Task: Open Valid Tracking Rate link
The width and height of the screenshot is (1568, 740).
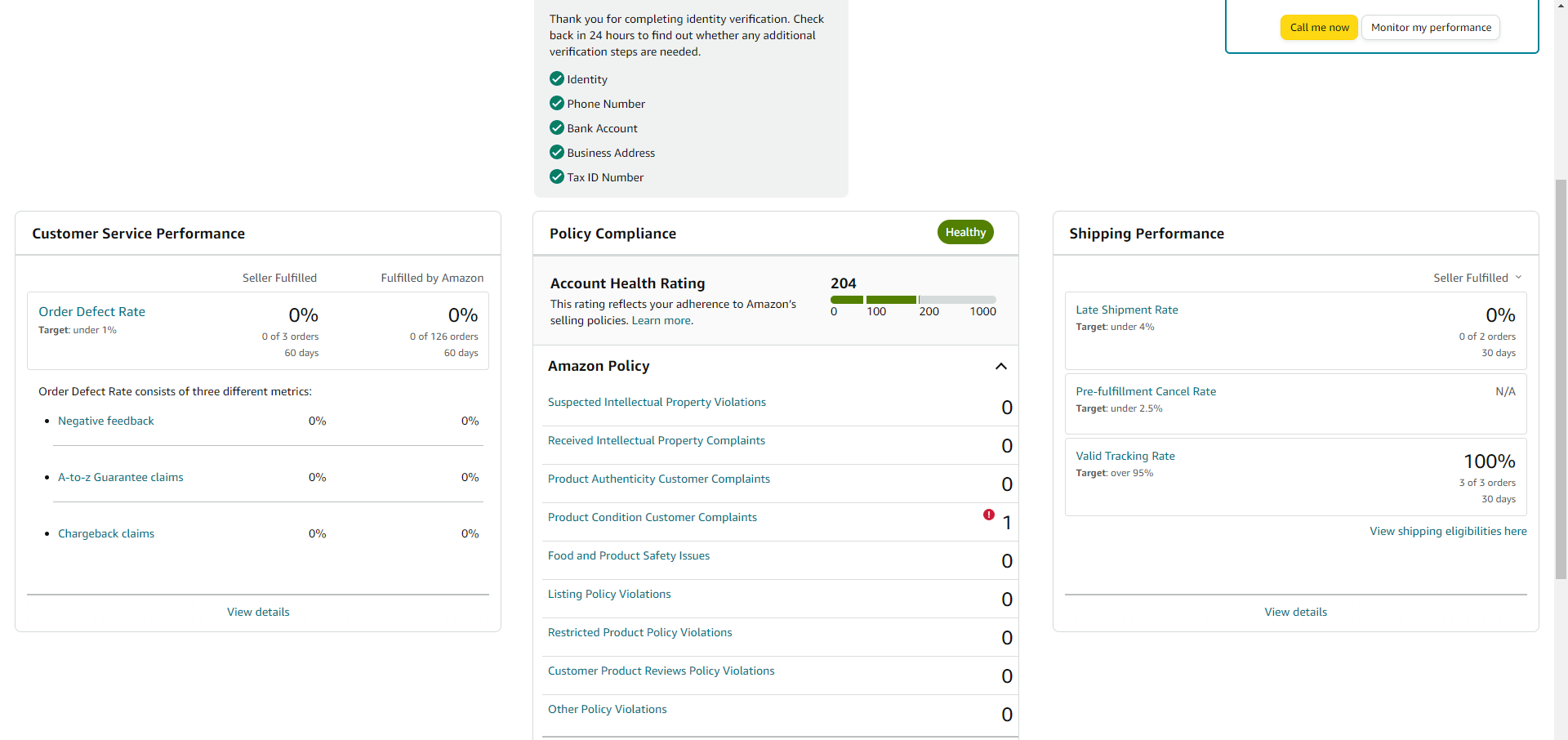Action: [1125, 456]
